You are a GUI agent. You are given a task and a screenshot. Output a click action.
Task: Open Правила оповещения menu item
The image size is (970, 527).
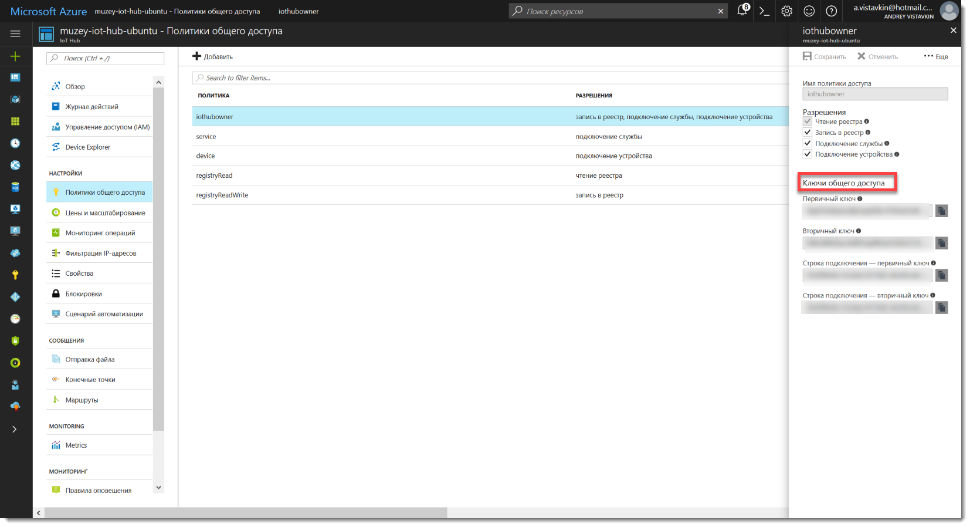[99, 491]
